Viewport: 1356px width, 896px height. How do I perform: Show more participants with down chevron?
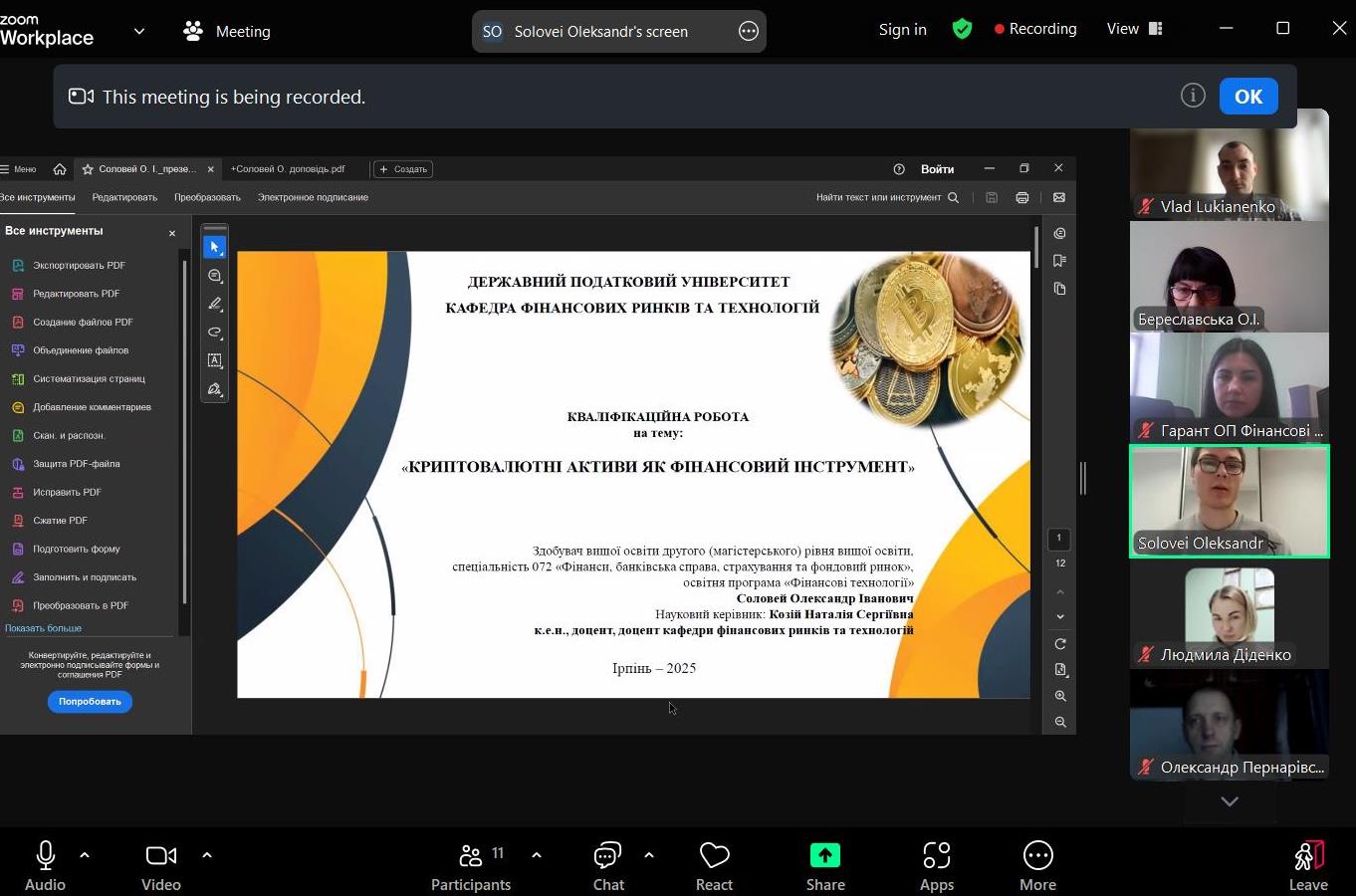pyautogui.click(x=1230, y=801)
